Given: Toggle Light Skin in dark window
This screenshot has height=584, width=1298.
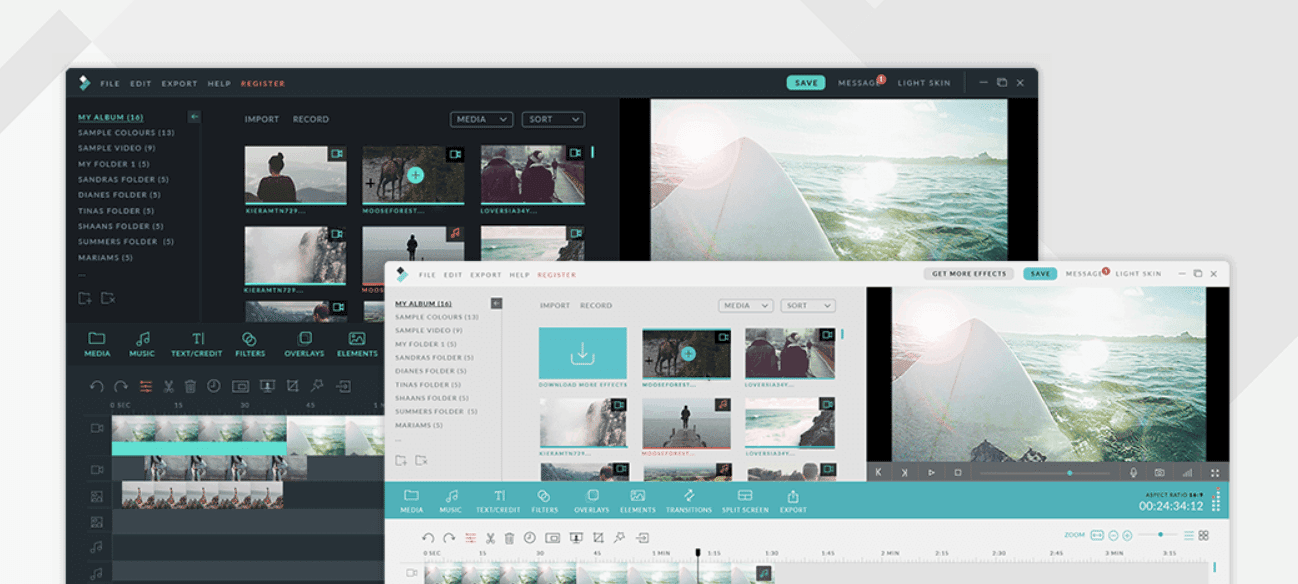Looking at the screenshot, I should (x=924, y=83).
